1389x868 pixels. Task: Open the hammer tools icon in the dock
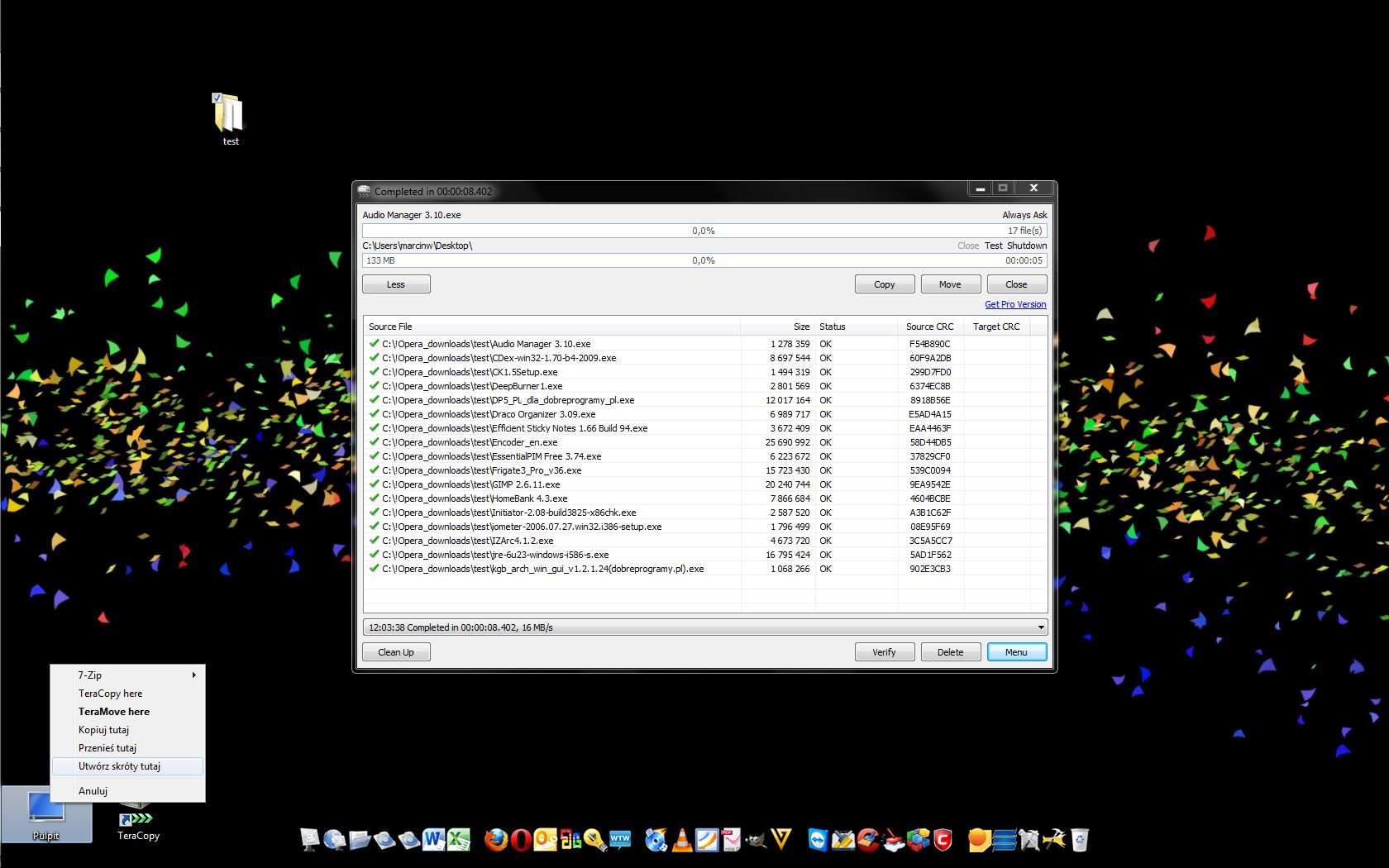pyautogui.click(x=1054, y=840)
